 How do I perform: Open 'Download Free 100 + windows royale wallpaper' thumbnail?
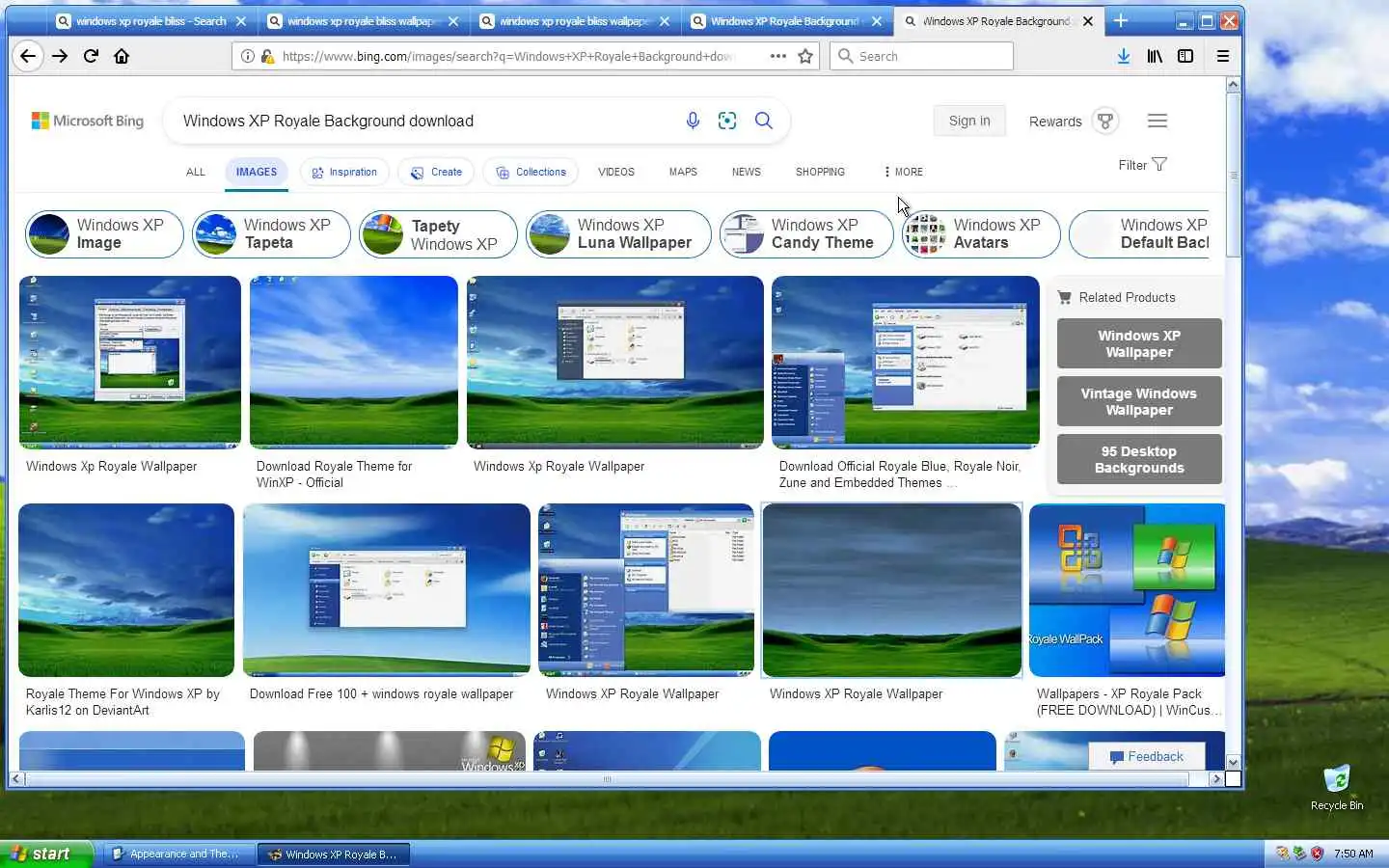tap(387, 590)
